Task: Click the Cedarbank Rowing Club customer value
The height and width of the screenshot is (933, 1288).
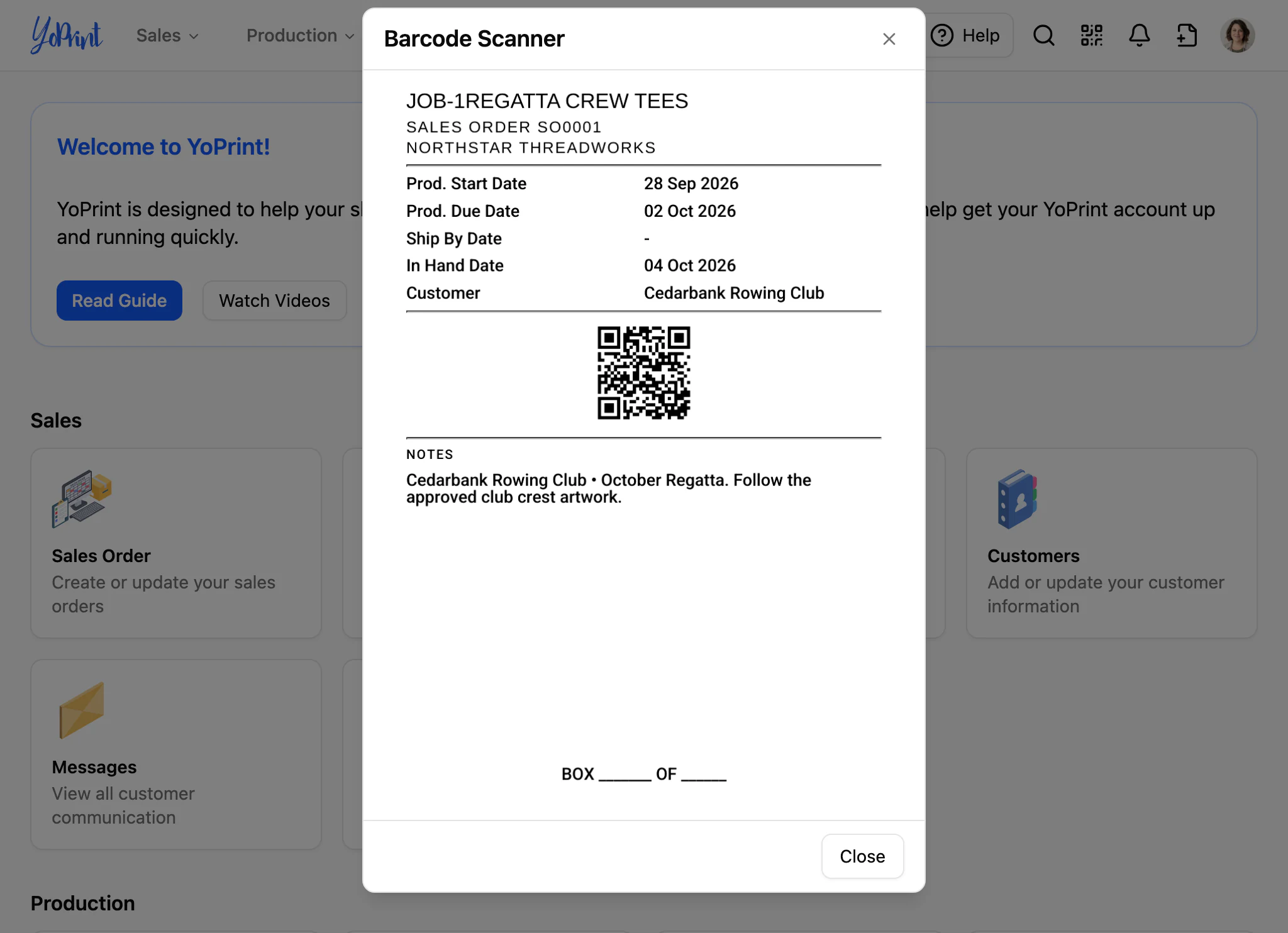Action: (734, 293)
